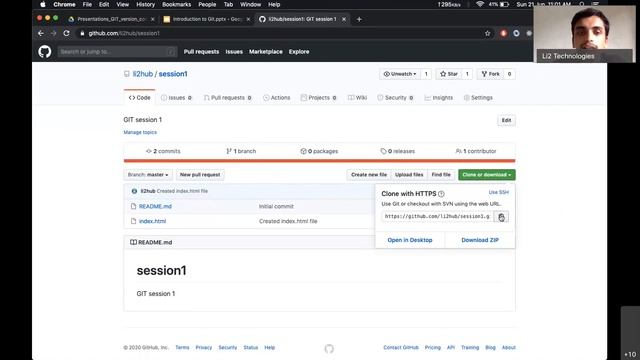Click Open in Desktop
Viewport: 640px width, 360px height.
click(x=410, y=240)
